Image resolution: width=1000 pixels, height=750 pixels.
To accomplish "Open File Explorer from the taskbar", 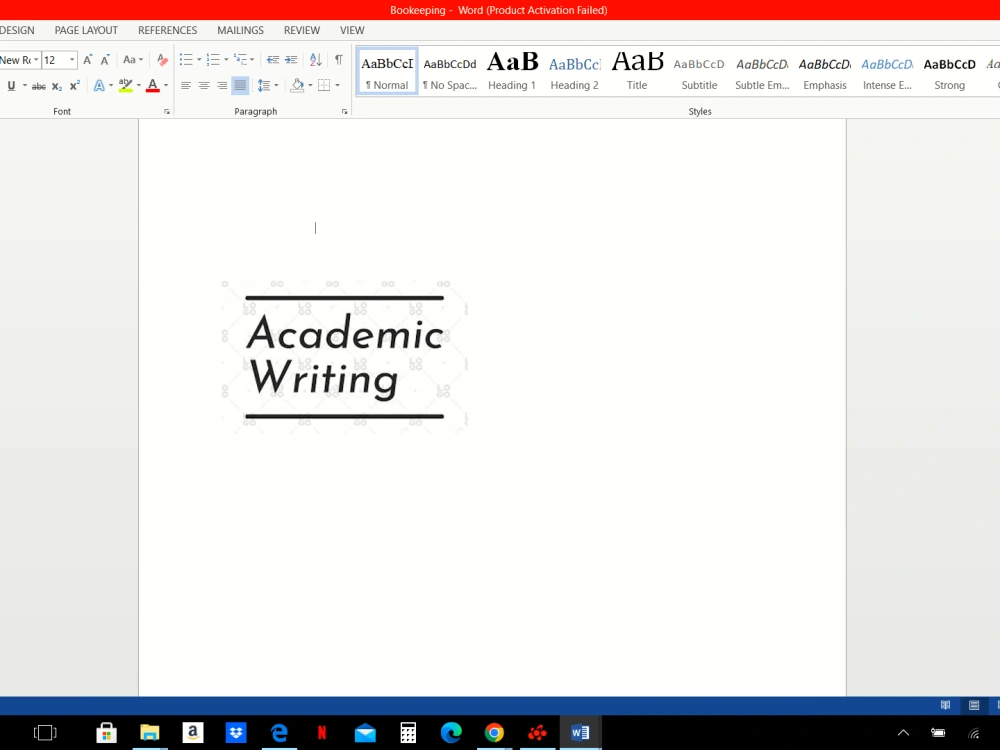I will (150, 733).
